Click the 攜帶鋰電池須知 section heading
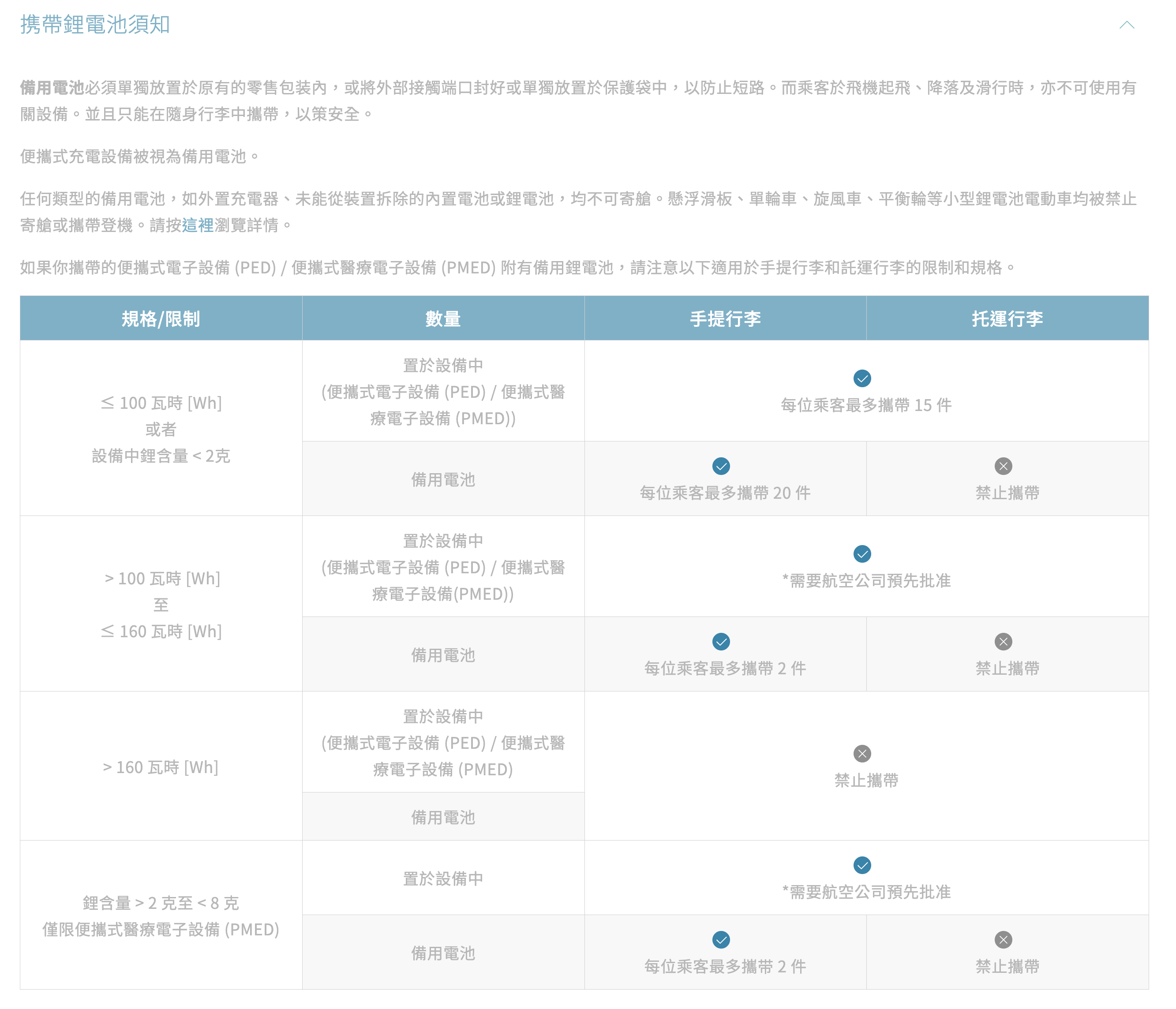Image resolution: width=1176 pixels, height=1009 pixels. 95,24
